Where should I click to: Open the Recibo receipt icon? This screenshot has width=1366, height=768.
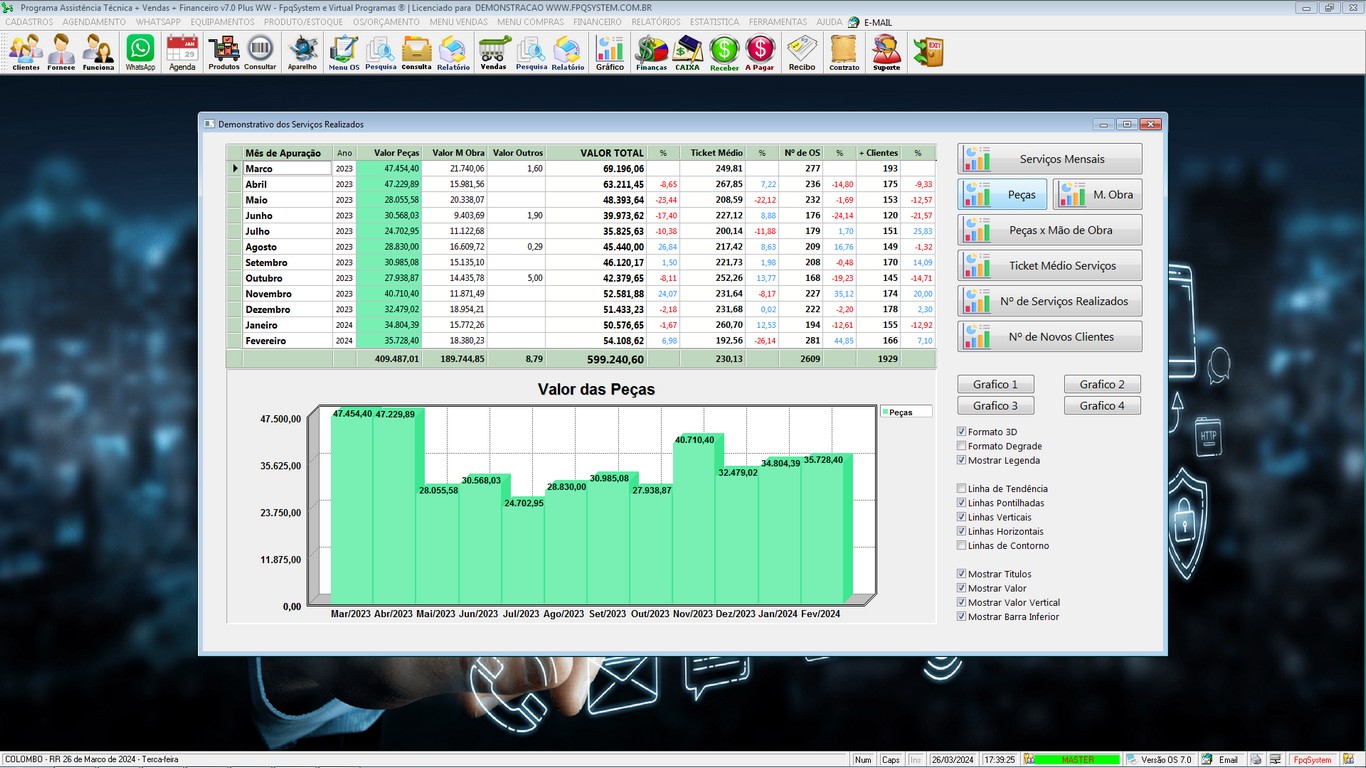coord(802,52)
